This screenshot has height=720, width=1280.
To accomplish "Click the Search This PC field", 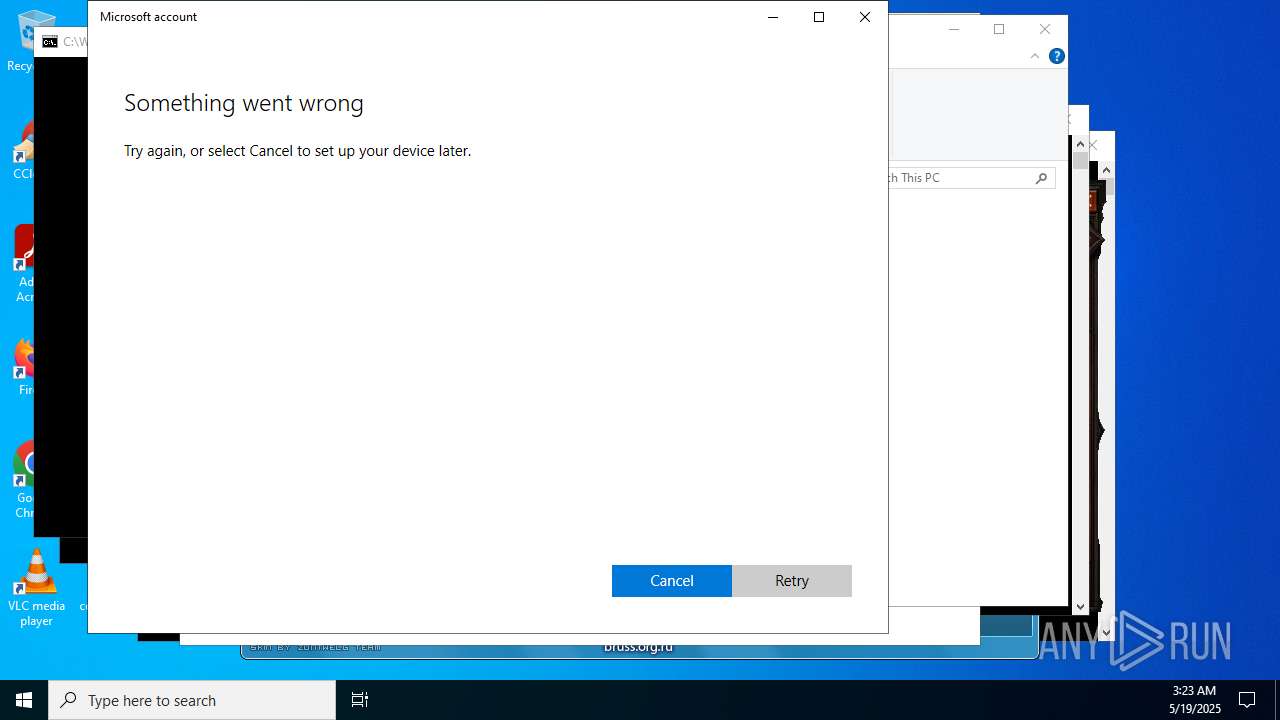I will coord(972,178).
